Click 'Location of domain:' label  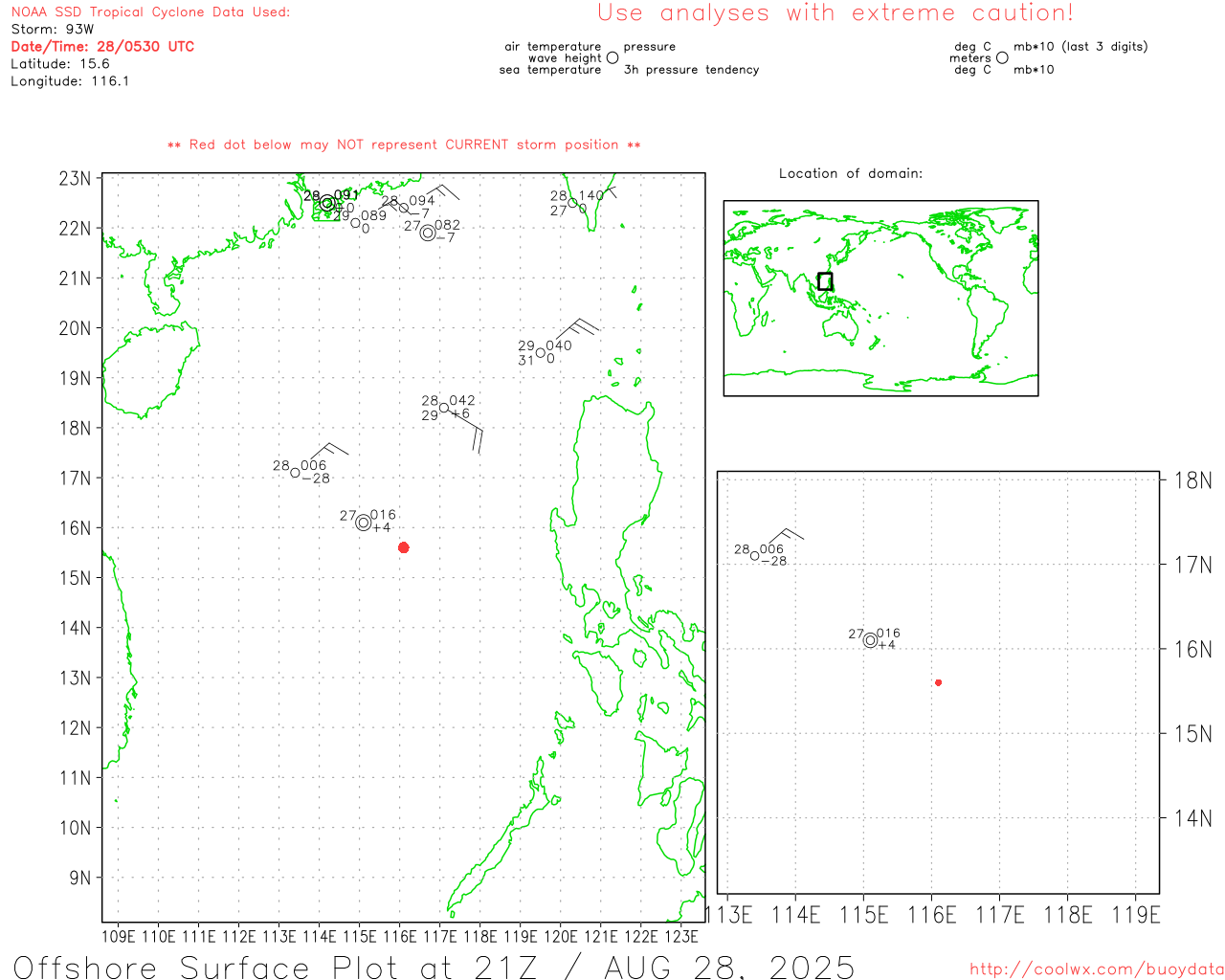pyautogui.click(x=851, y=173)
